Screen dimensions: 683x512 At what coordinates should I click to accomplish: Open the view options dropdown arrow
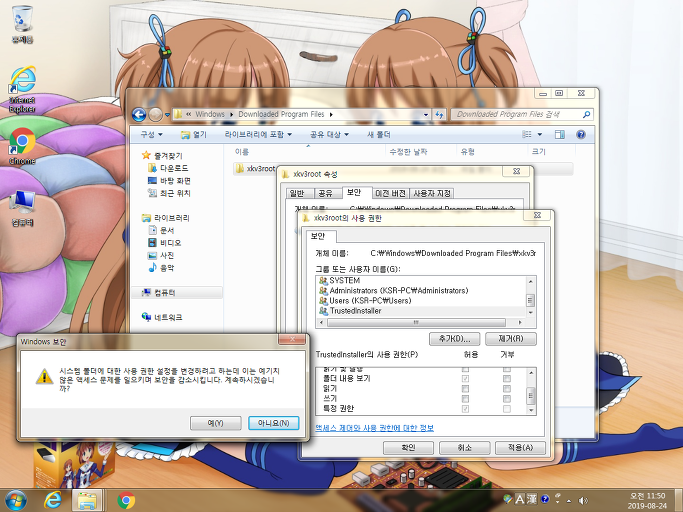540,135
